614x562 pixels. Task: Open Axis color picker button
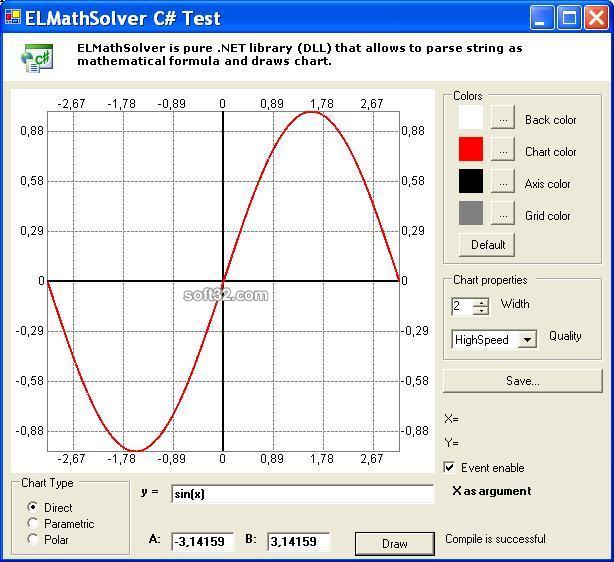503,181
